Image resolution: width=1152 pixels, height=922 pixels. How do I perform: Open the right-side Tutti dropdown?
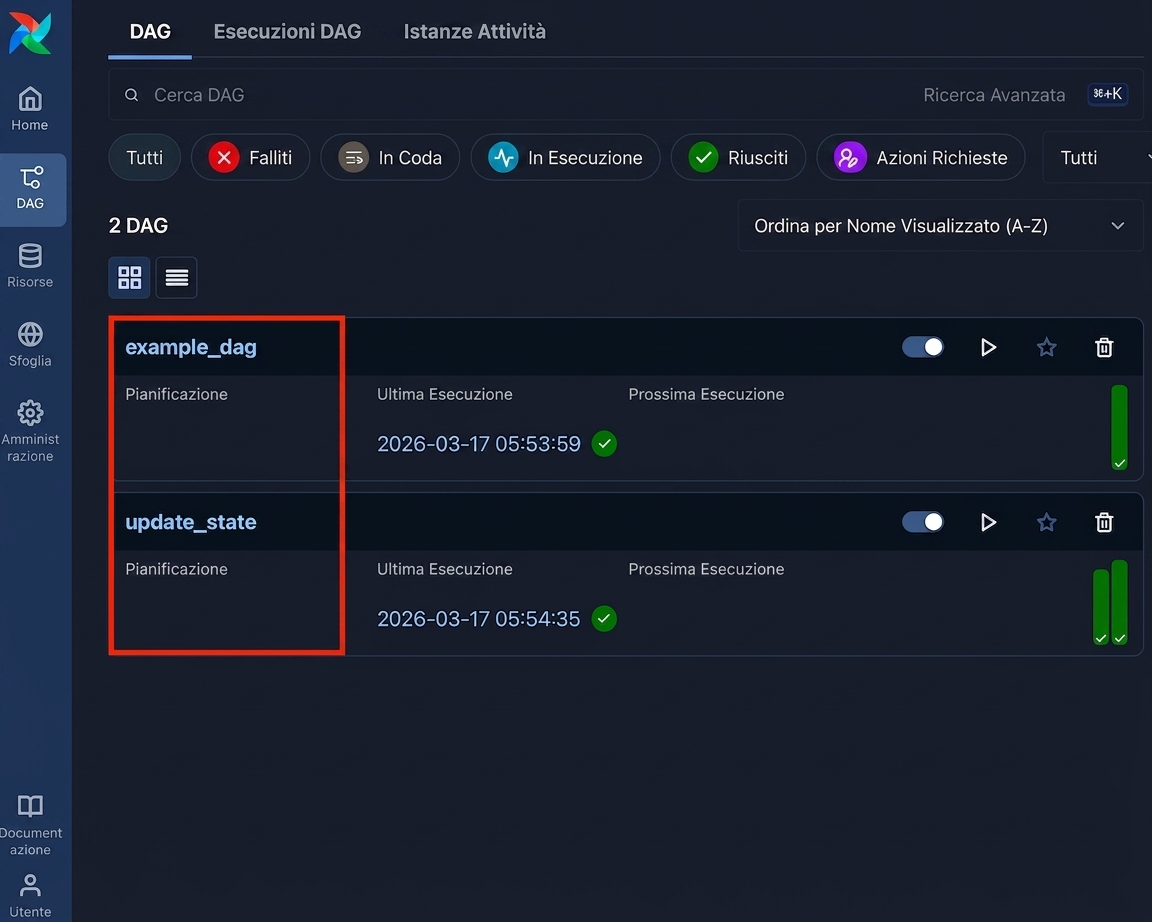click(1096, 157)
